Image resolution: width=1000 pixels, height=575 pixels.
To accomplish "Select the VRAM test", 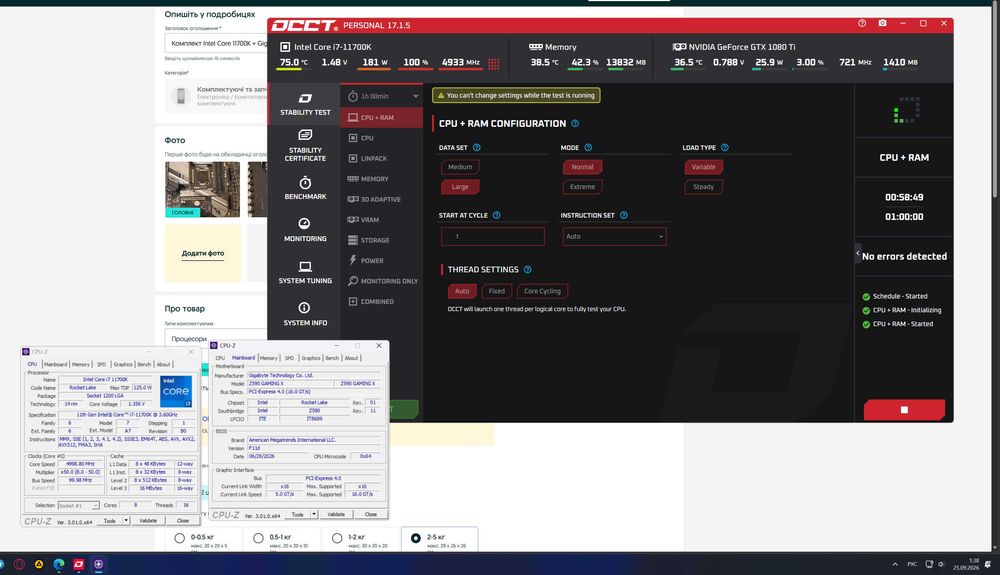I will pos(381,220).
